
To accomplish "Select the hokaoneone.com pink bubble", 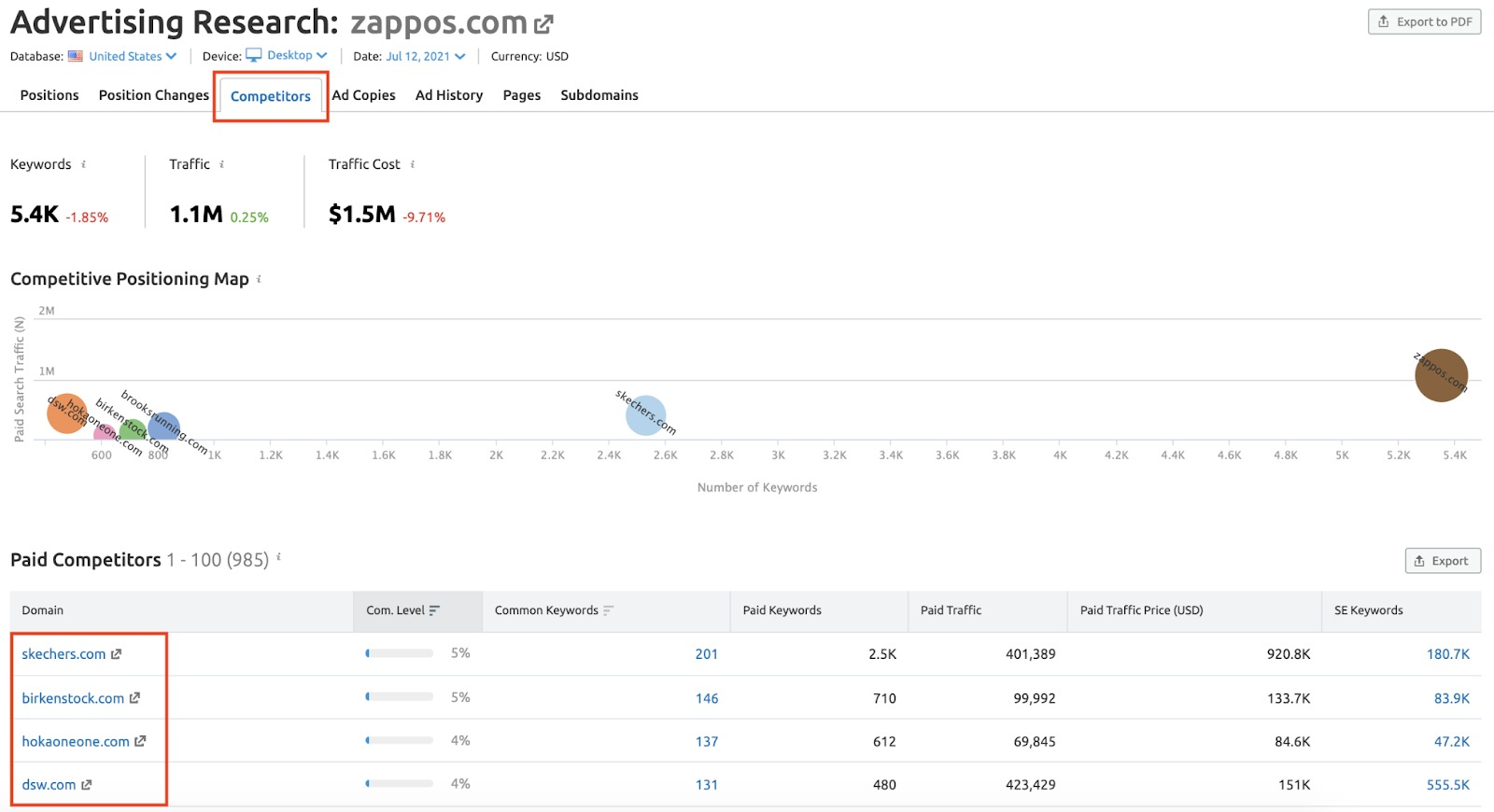I will [x=104, y=433].
